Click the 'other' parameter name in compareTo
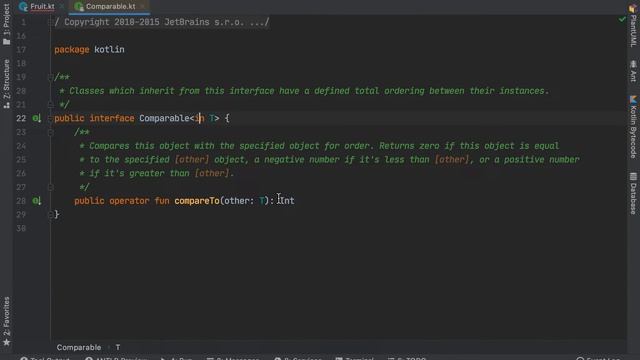The image size is (640, 360). pos(236,201)
